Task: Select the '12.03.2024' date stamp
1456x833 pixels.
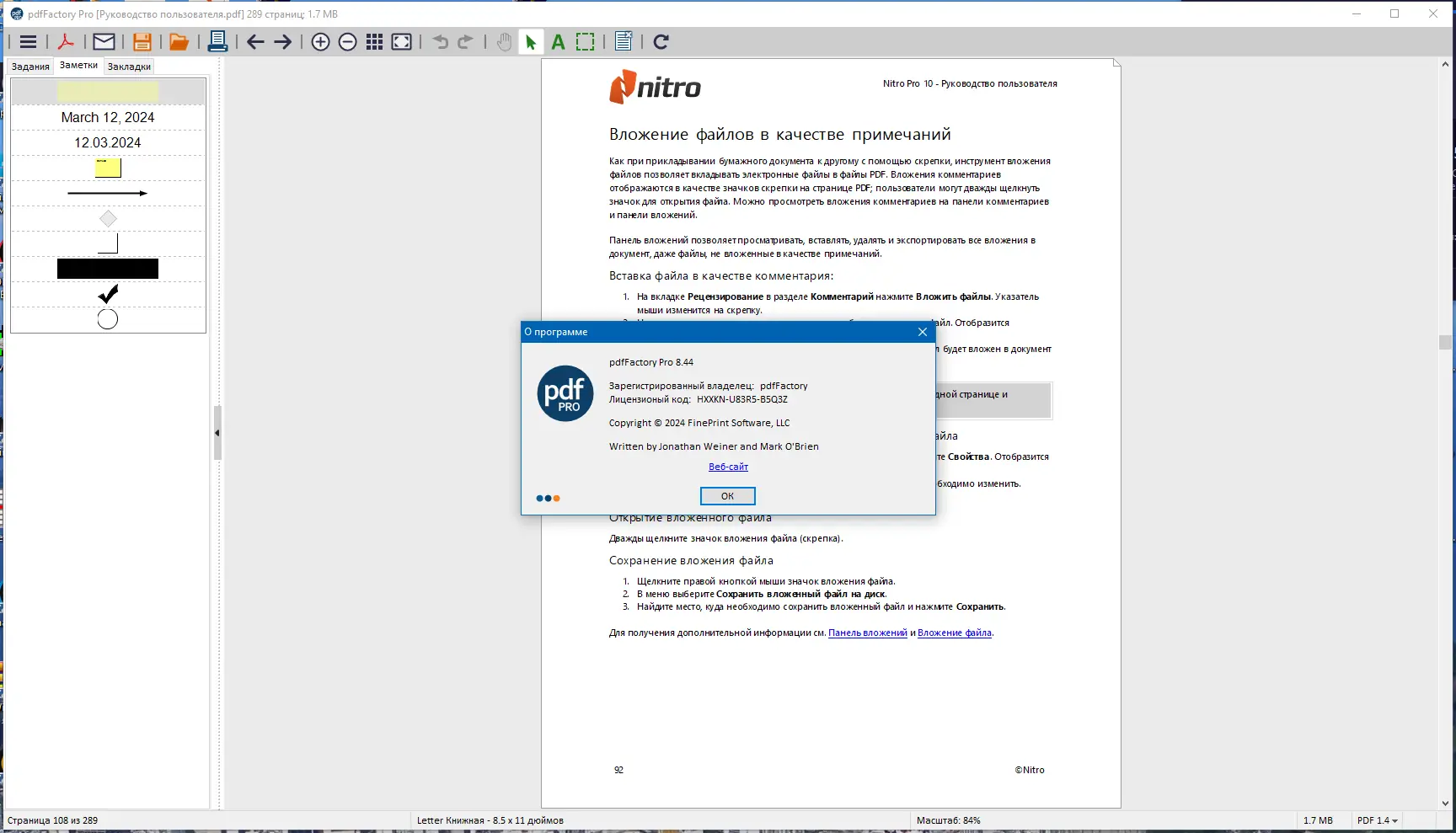Action: click(x=108, y=142)
